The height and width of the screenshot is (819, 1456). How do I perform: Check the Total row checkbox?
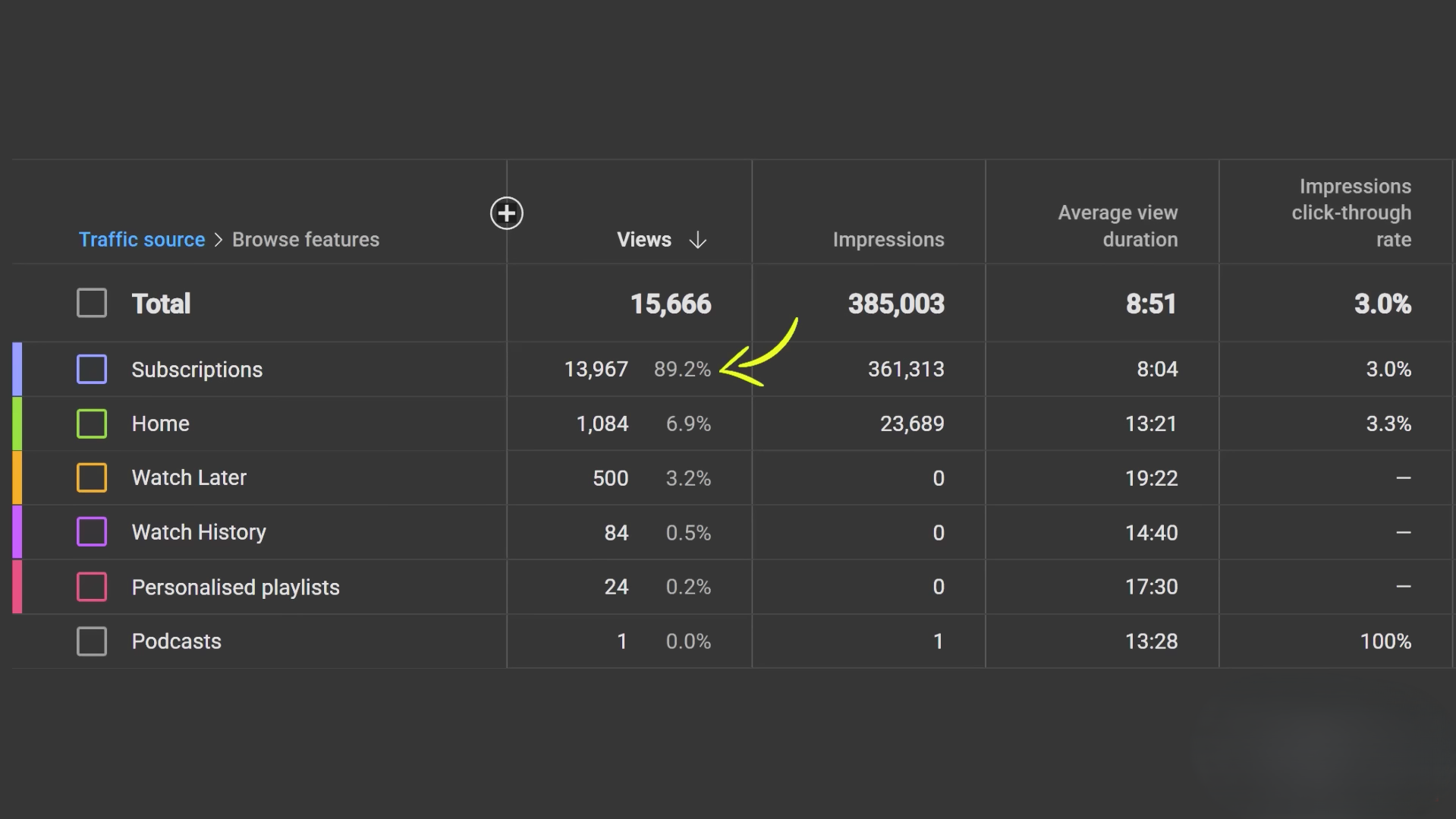pos(92,303)
